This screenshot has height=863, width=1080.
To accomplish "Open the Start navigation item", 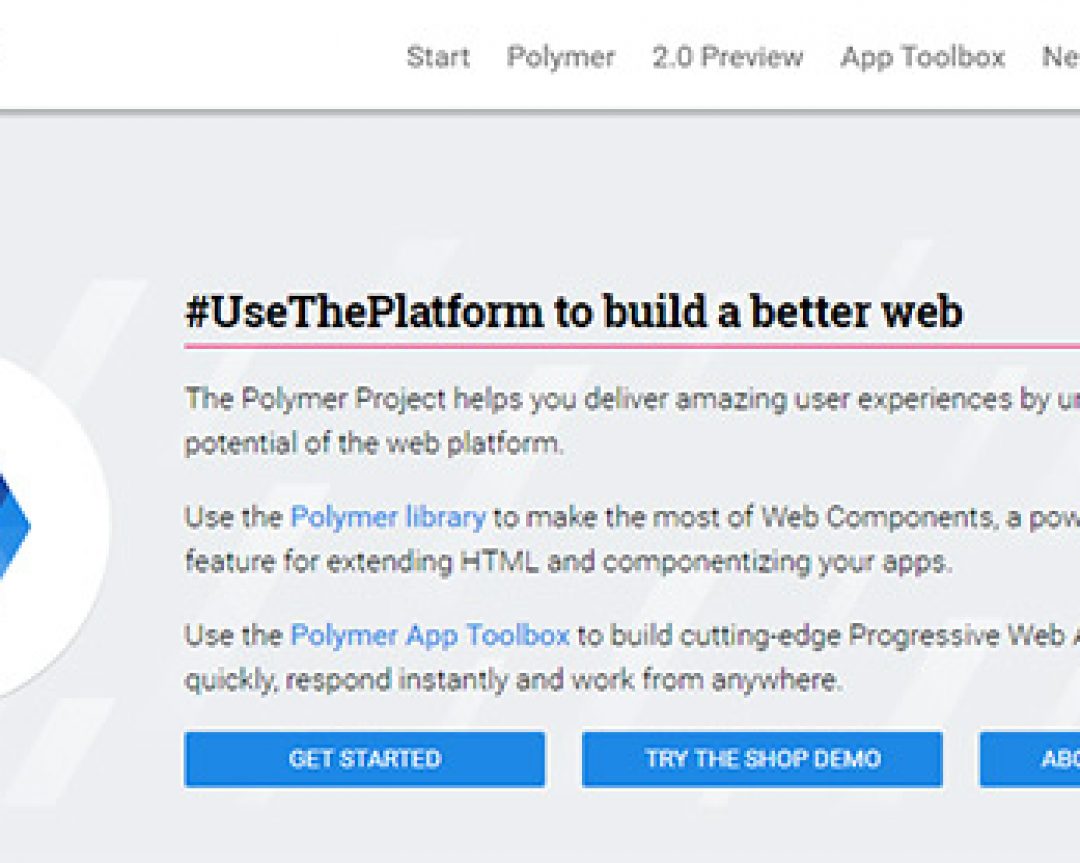I will click(x=438, y=57).
